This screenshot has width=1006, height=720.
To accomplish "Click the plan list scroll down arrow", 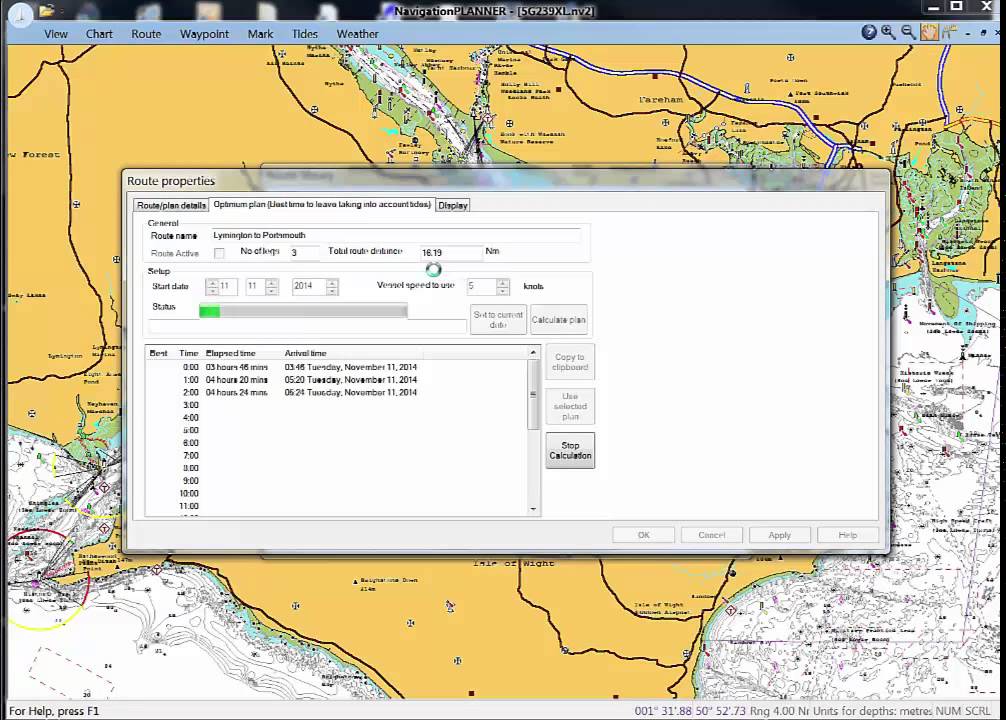I will (x=533, y=509).
